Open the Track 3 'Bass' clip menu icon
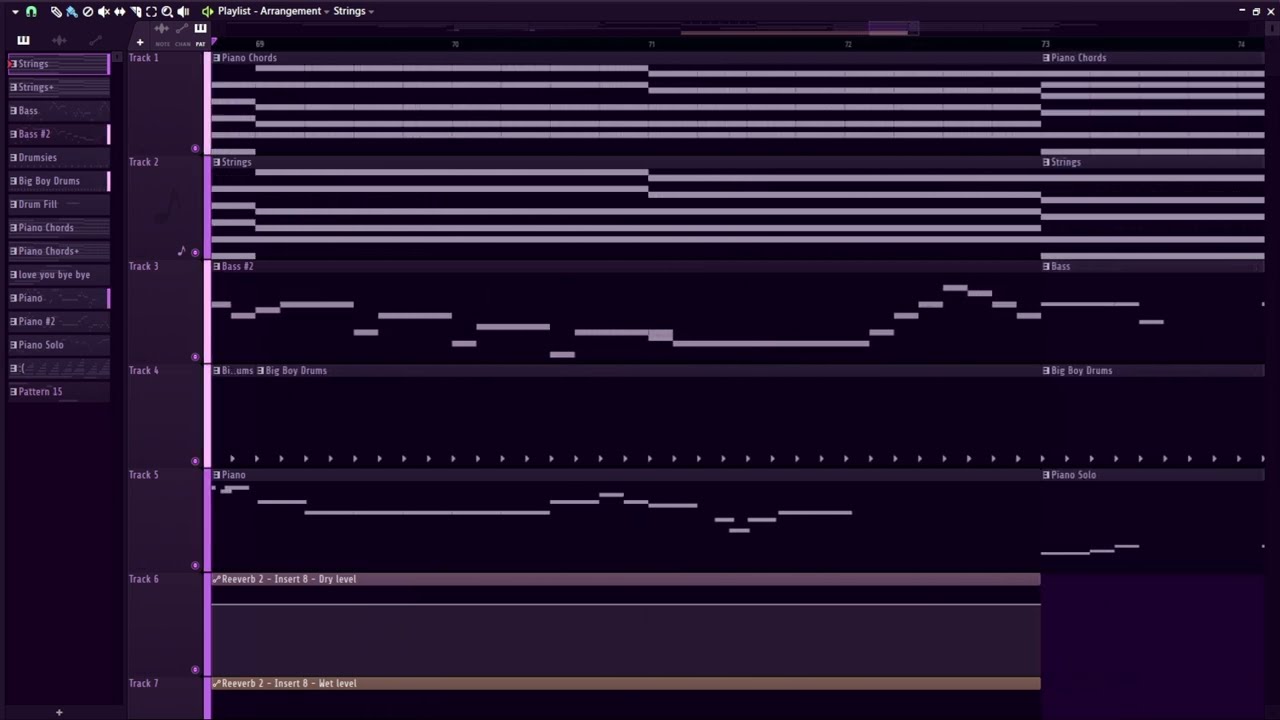This screenshot has width=1280, height=720. pyautogui.click(x=1046, y=266)
